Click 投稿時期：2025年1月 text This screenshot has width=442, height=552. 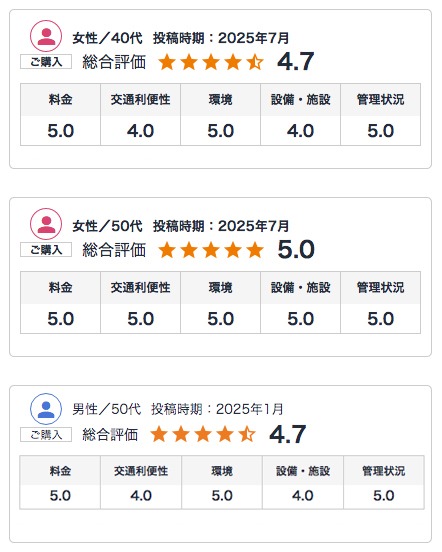tap(217, 409)
